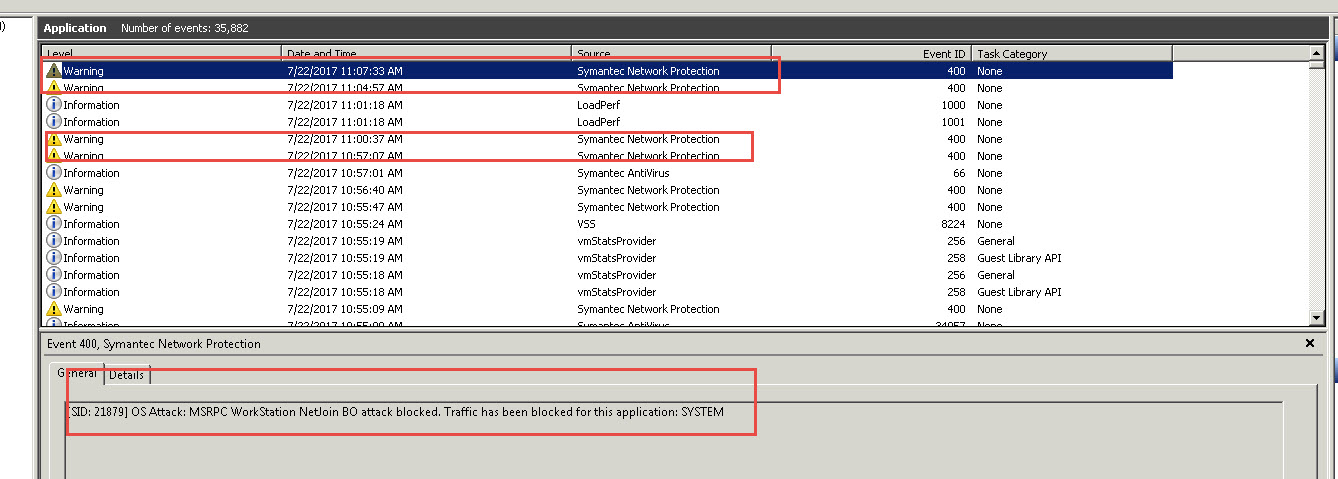The image size is (1338, 479).
Task: Click Event ID 8224 cell
Action: click(953, 224)
